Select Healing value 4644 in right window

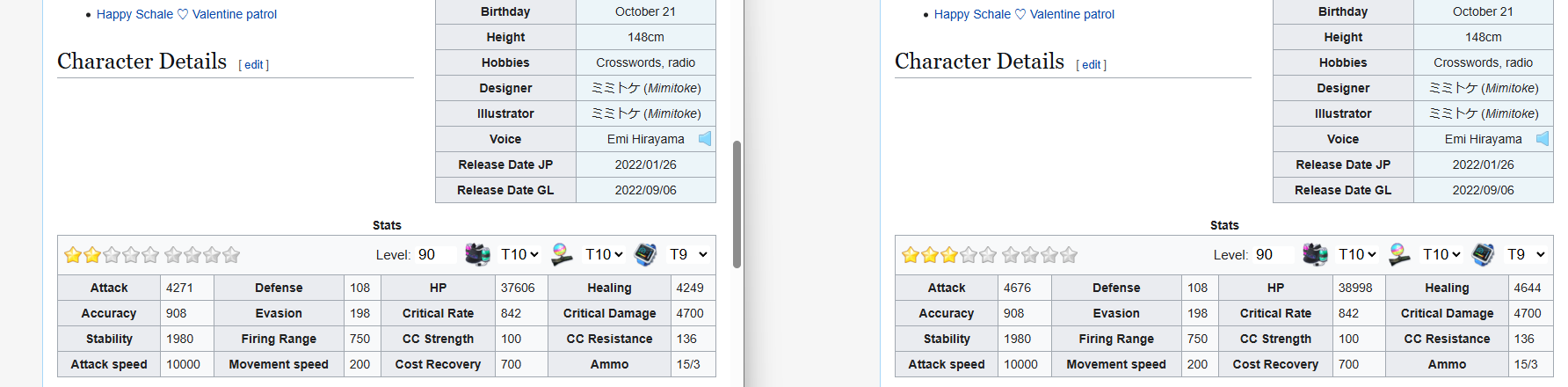1528,288
